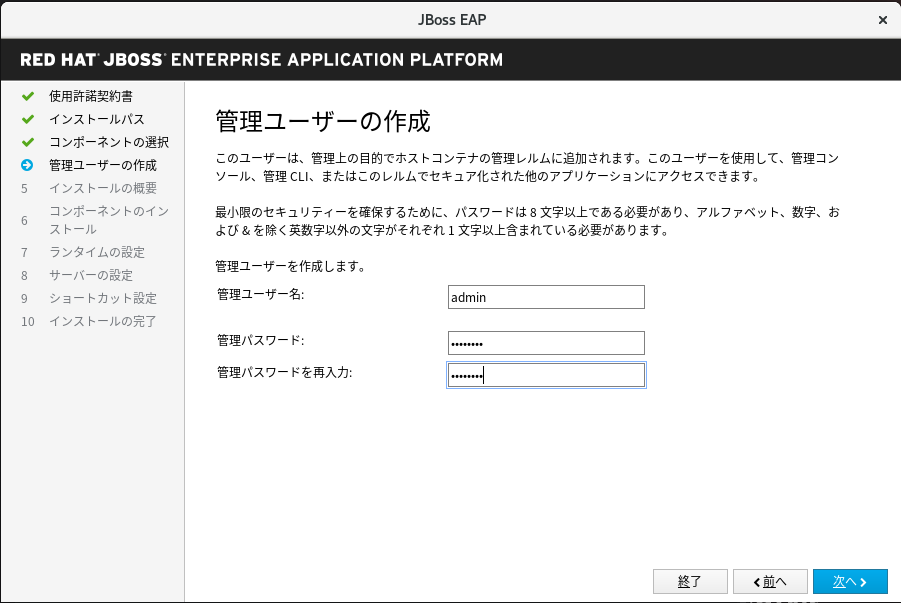
Task: Focus the 管理パスワード input field
Action: click(x=546, y=343)
